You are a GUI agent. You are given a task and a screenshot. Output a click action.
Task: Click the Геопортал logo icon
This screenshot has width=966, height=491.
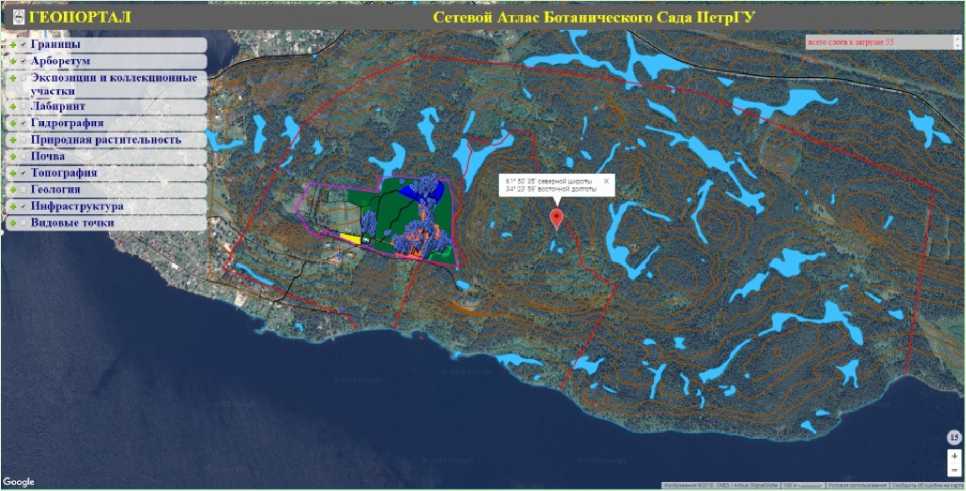coord(20,17)
